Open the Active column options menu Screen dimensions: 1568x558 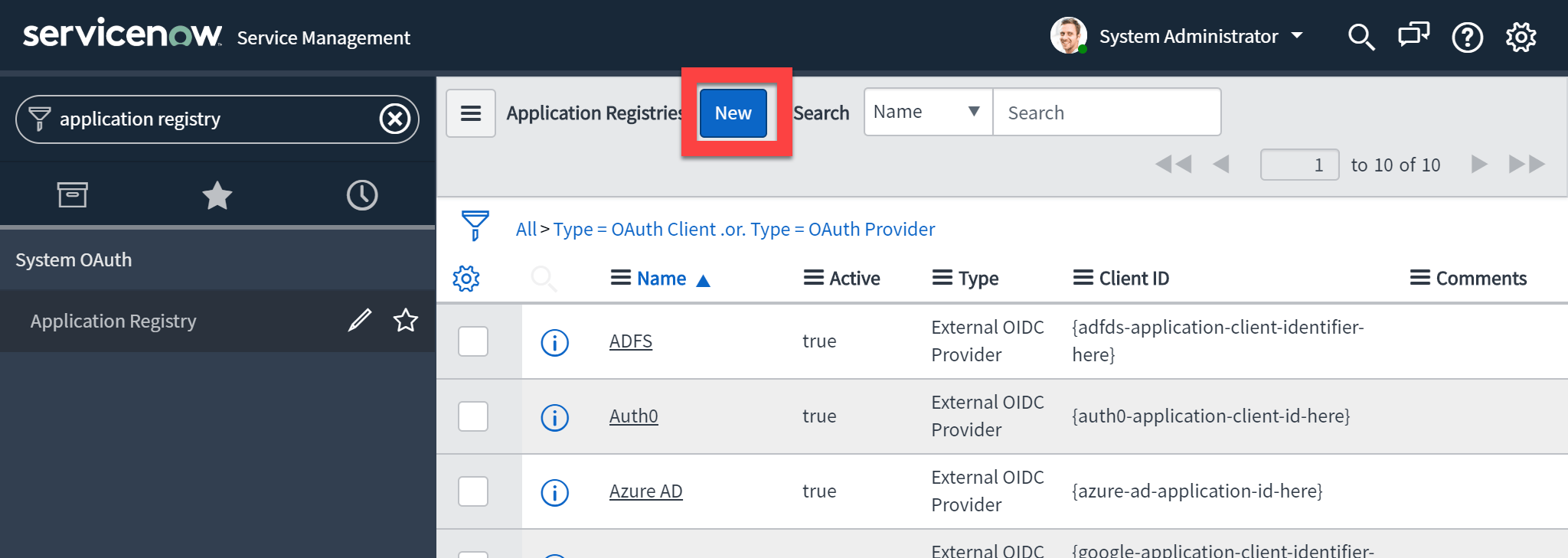tap(813, 277)
